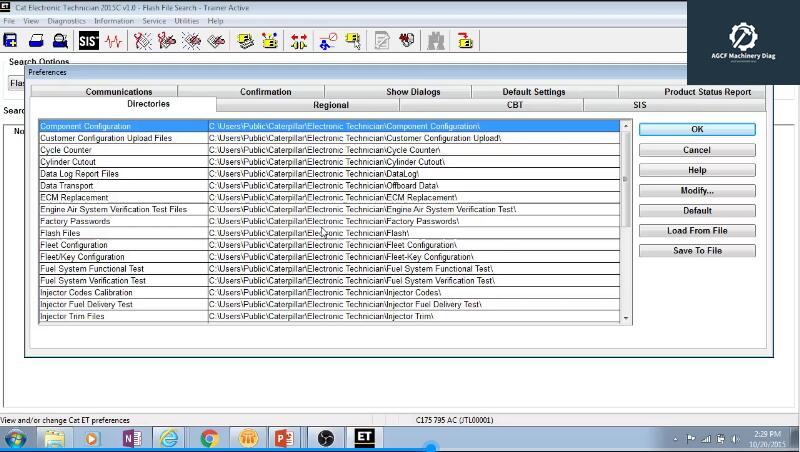
Task: Select the SIS tab in Preferences
Action: (639, 105)
